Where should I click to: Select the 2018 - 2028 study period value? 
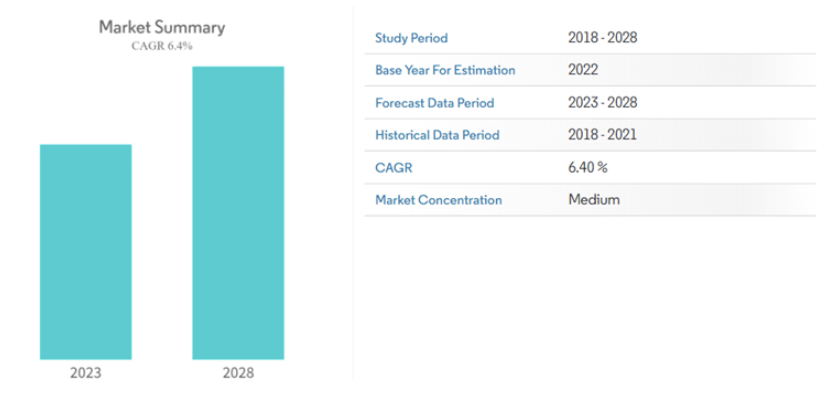[x=602, y=38]
